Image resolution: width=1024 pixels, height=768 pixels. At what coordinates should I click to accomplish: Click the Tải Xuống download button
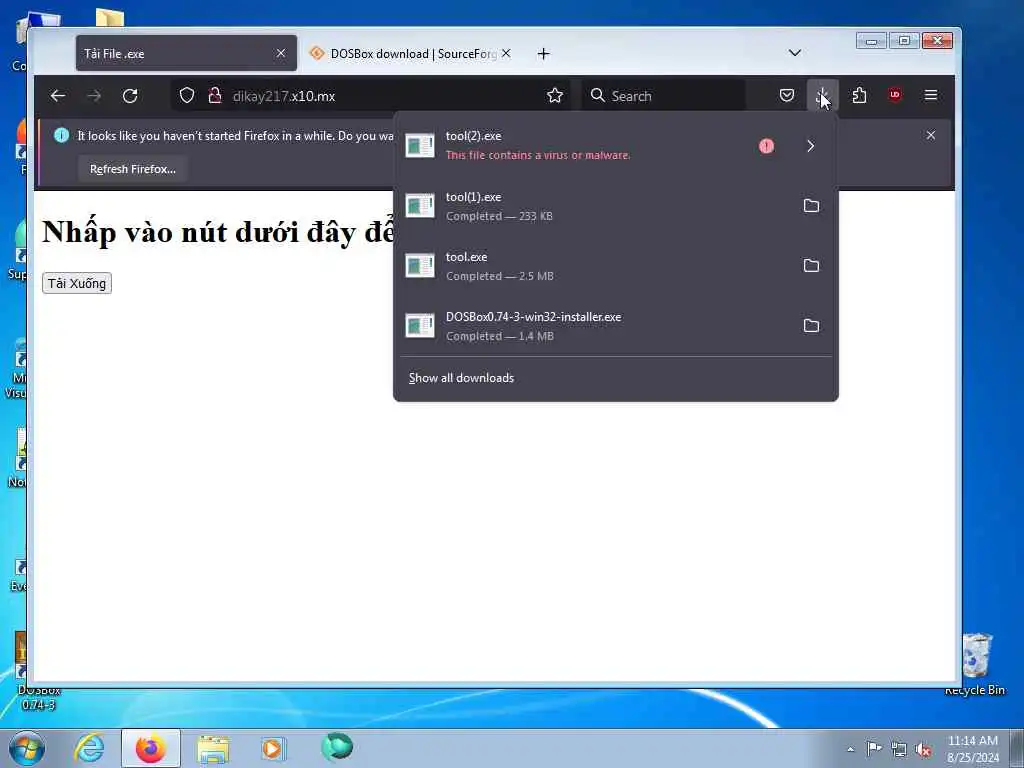[77, 283]
